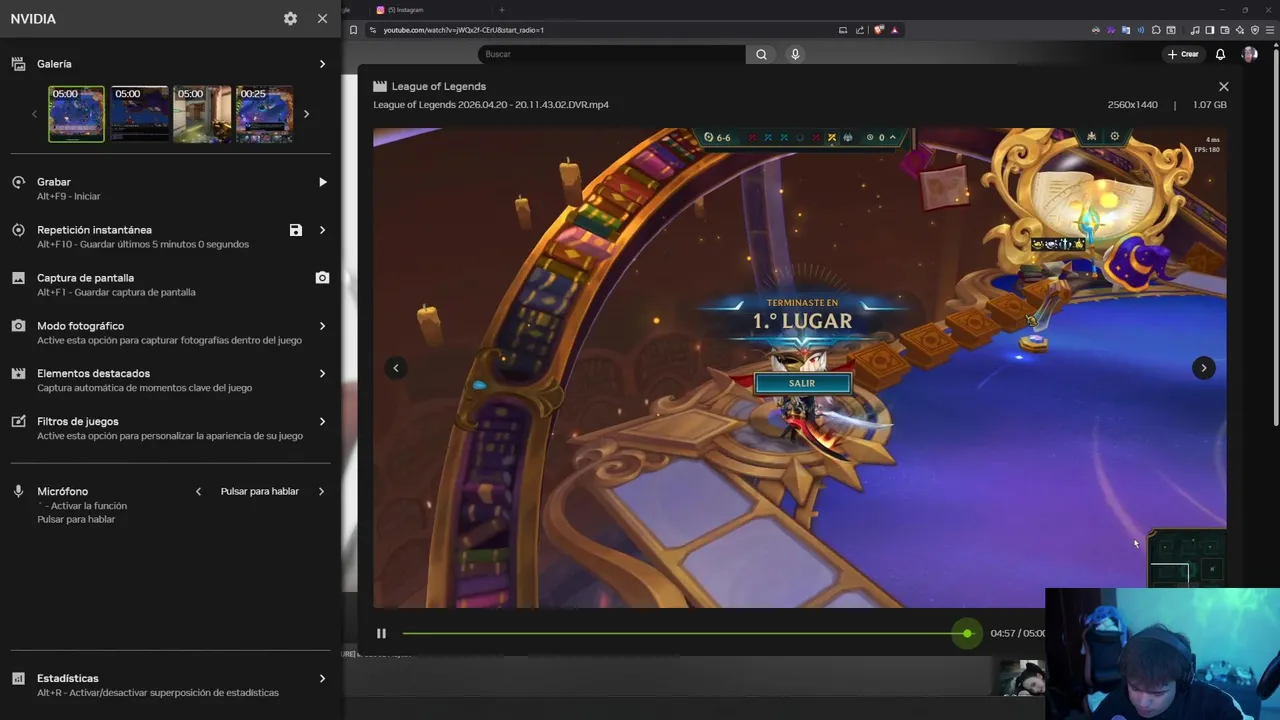Take a screenshot with the camera icon
The height and width of the screenshot is (720, 1280).
click(322, 278)
